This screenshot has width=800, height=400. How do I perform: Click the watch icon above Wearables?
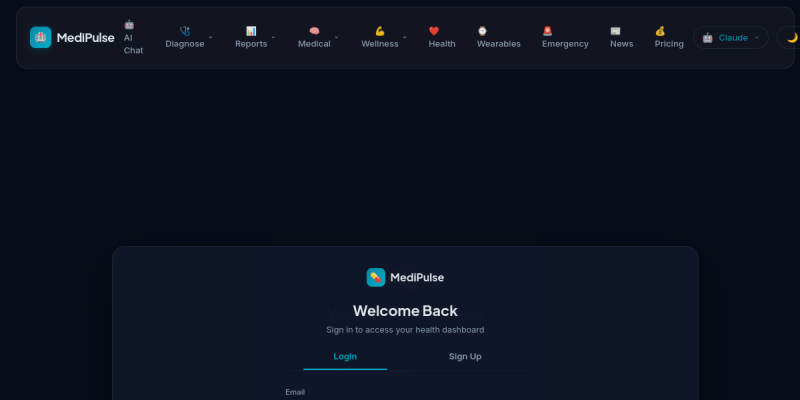tap(482, 31)
